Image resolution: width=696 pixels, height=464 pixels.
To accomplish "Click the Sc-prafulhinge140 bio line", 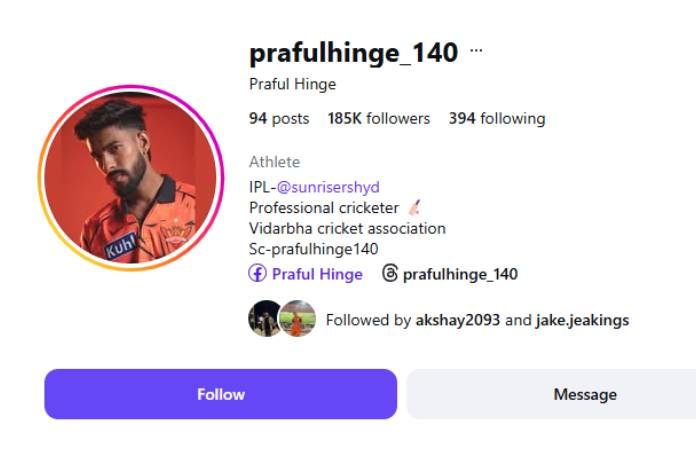I will [313, 249].
